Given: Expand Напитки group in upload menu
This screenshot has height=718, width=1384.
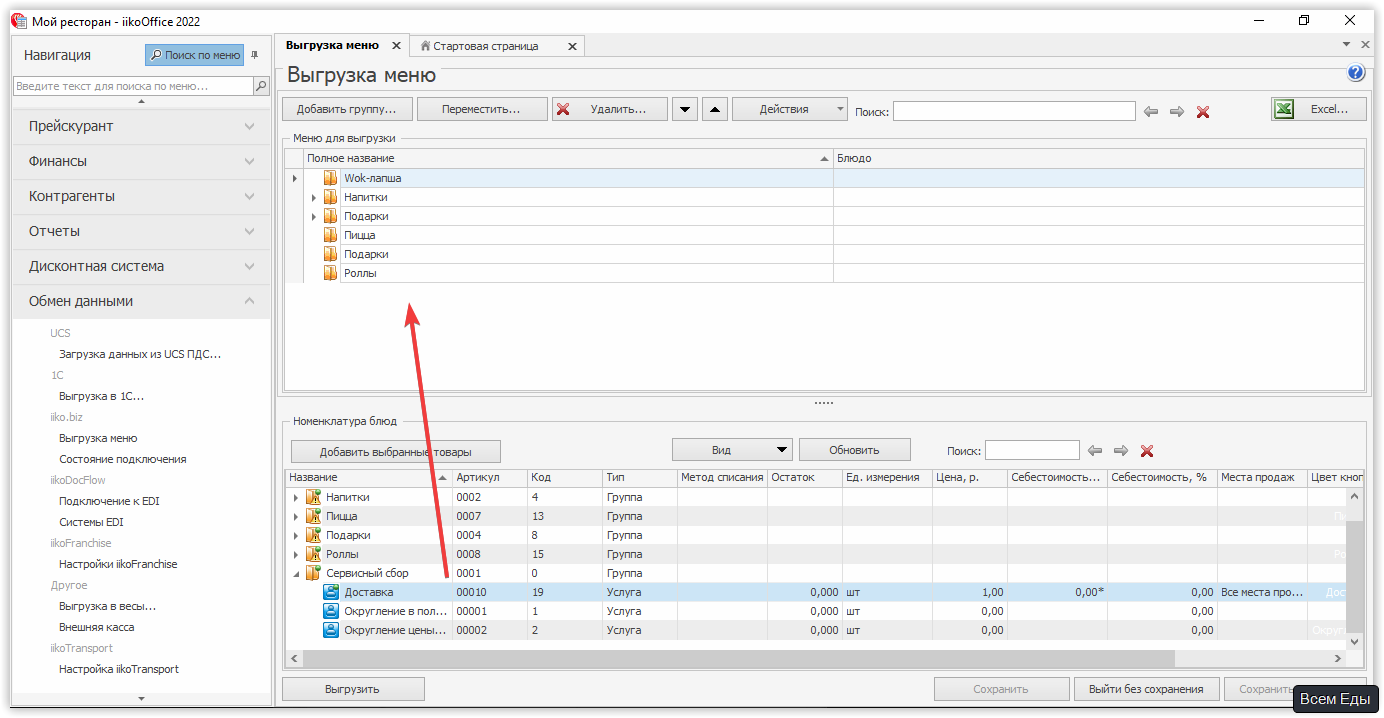Looking at the screenshot, I should [314, 198].
